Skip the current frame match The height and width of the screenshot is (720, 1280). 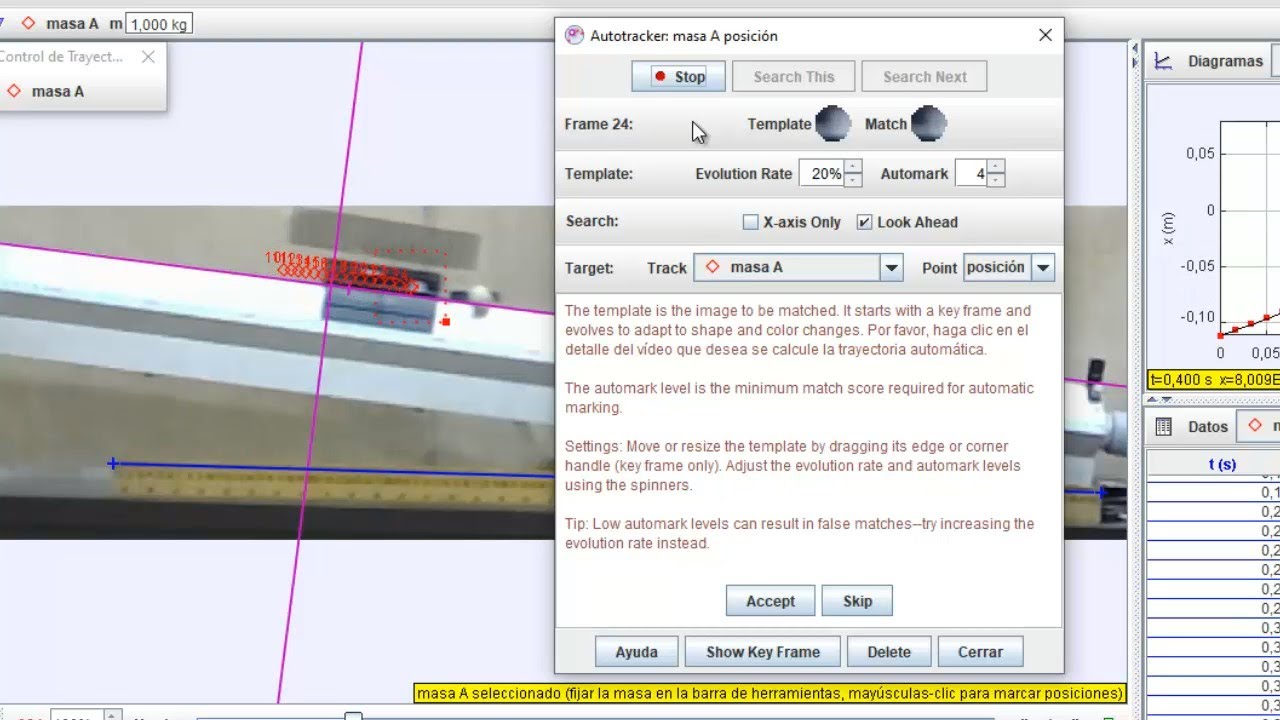coord(857,601)
